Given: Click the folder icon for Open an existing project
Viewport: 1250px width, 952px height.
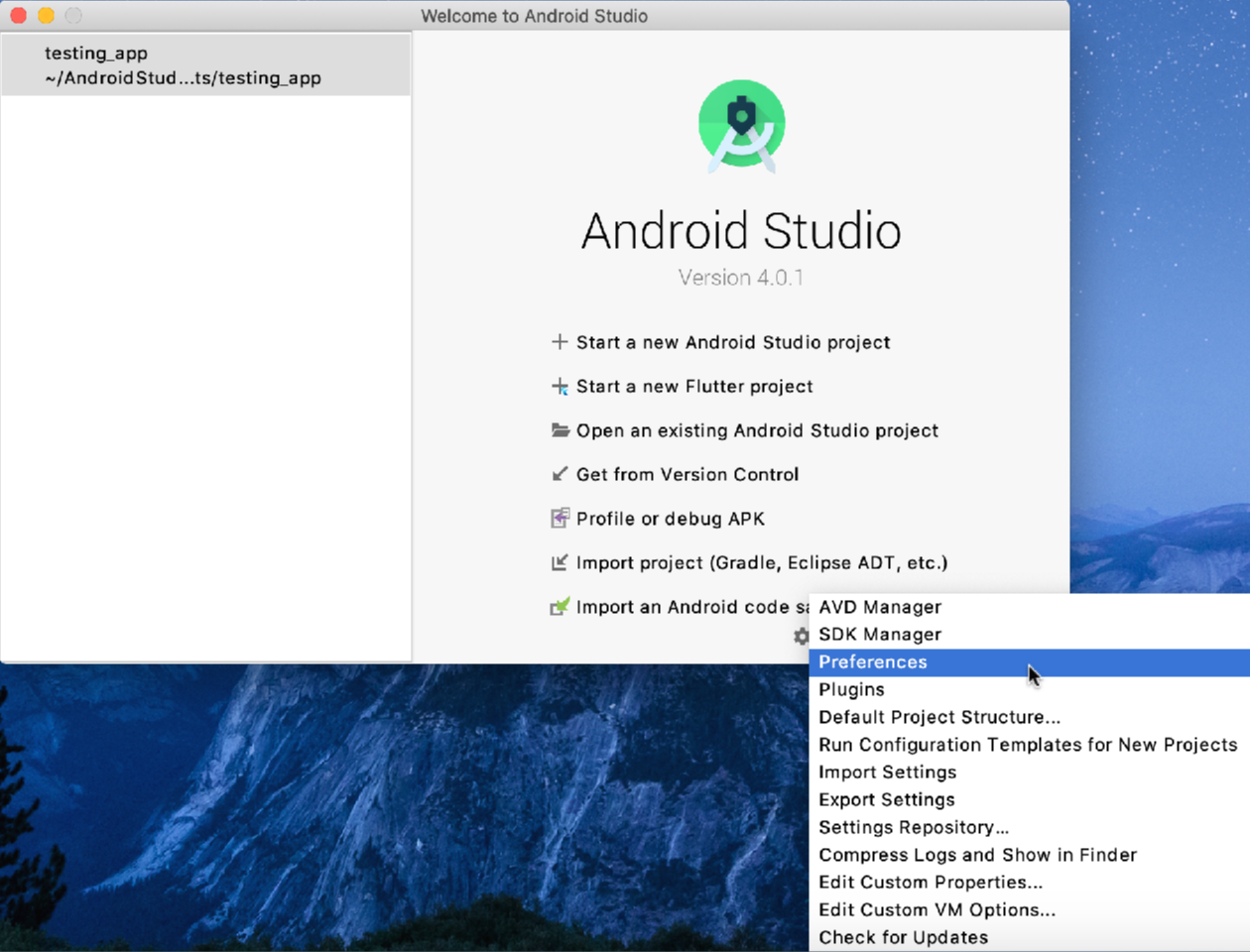Looking at the screenshot, I should pyautogui.click(x=561, y=430).
